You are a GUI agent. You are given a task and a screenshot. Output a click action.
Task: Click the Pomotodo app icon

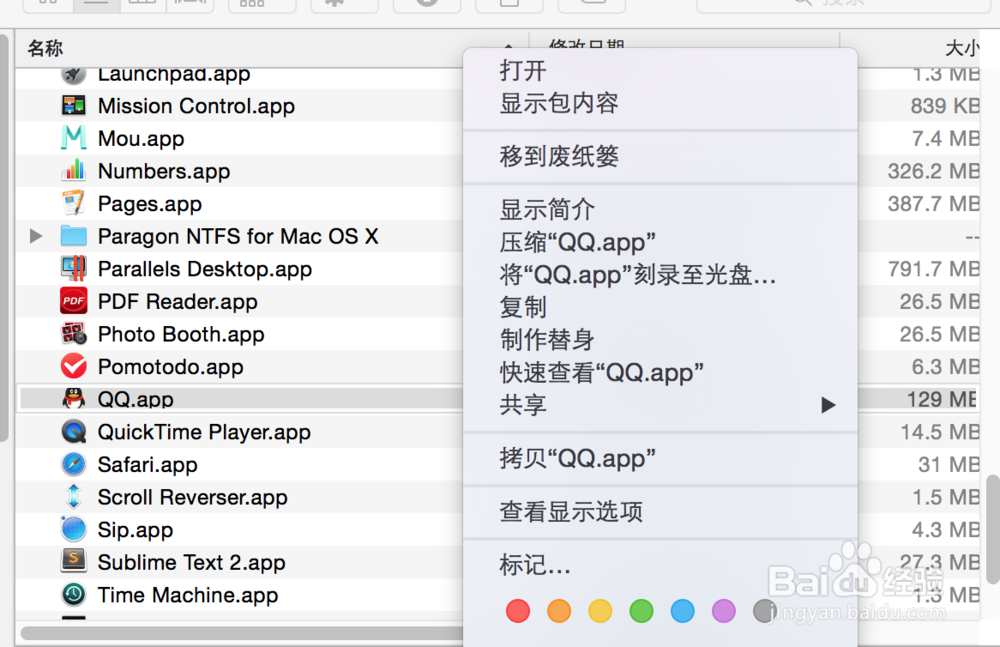[x=73, y=367]
